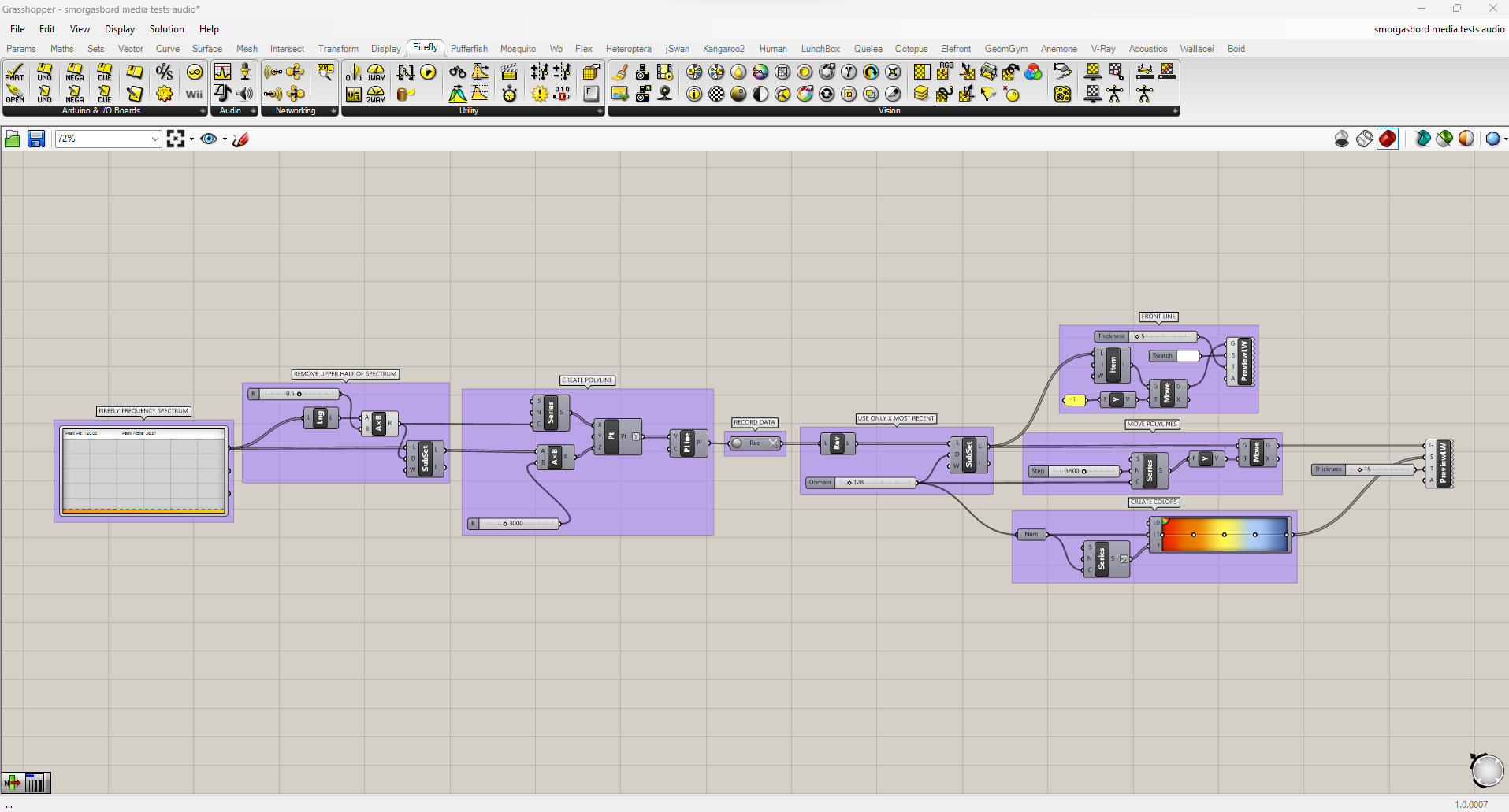Select the Frequency Spectrum audio icon

point(223,72)
